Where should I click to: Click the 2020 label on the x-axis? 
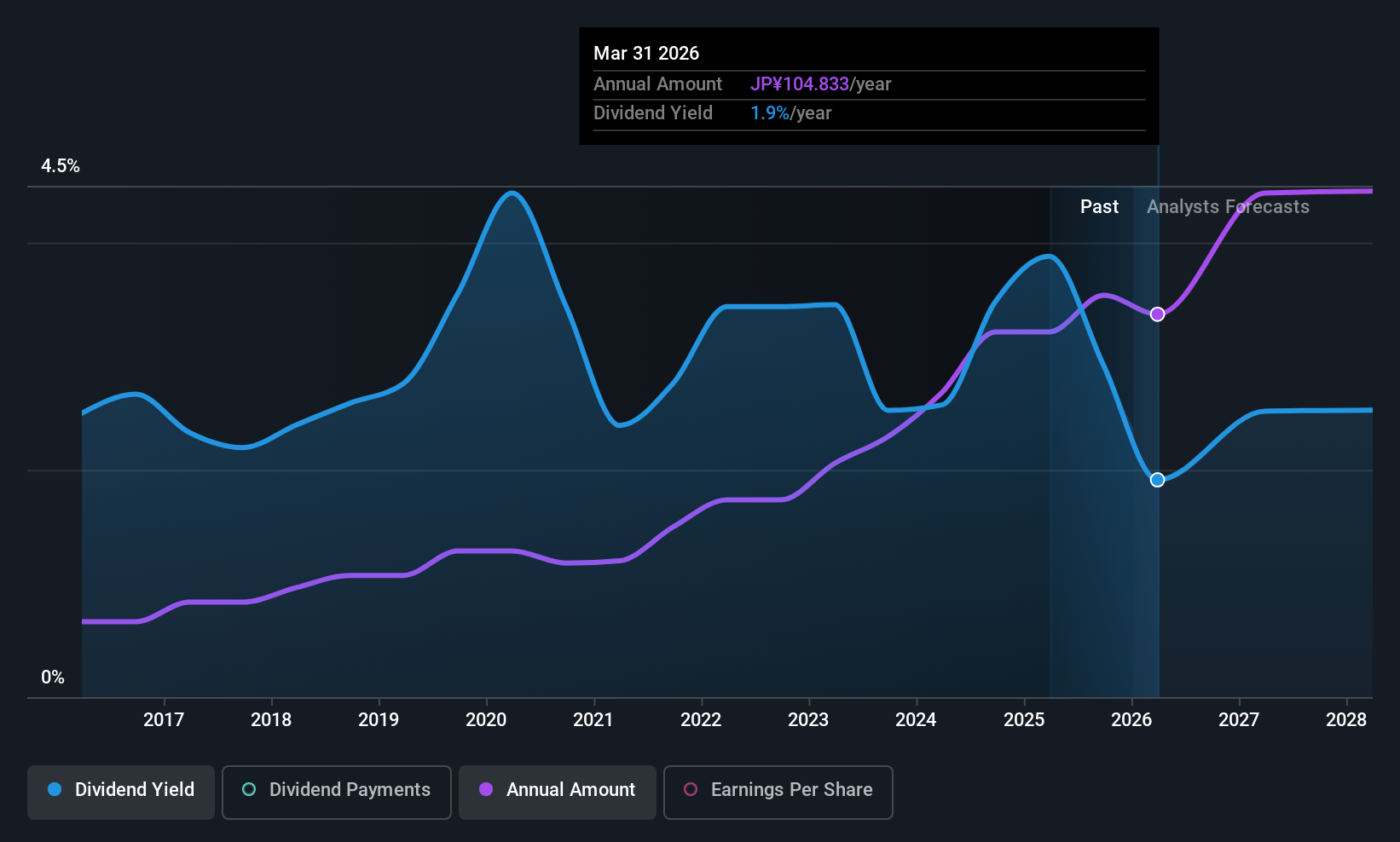[486, 720]
